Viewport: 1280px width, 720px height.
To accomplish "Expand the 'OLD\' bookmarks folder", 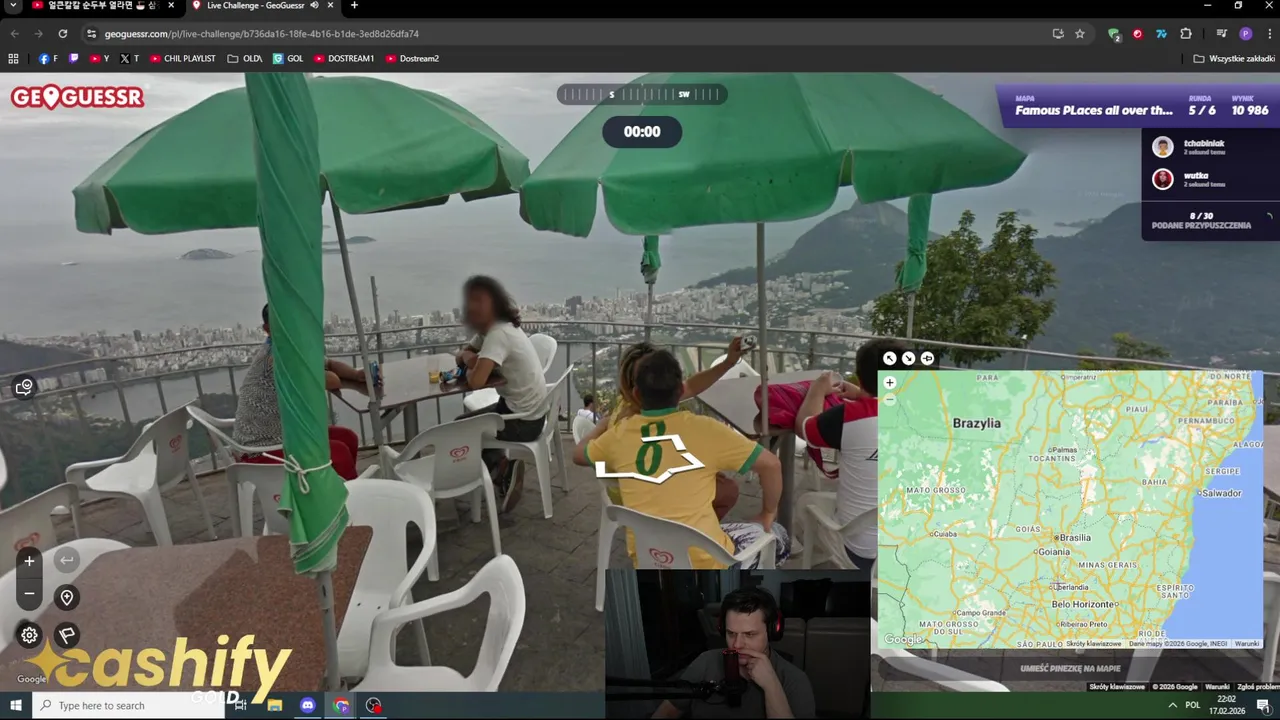I will pos(244,59).
